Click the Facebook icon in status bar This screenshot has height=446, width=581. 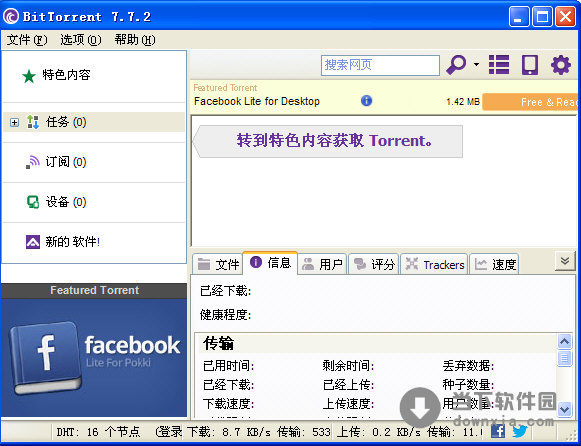[498, 431]
